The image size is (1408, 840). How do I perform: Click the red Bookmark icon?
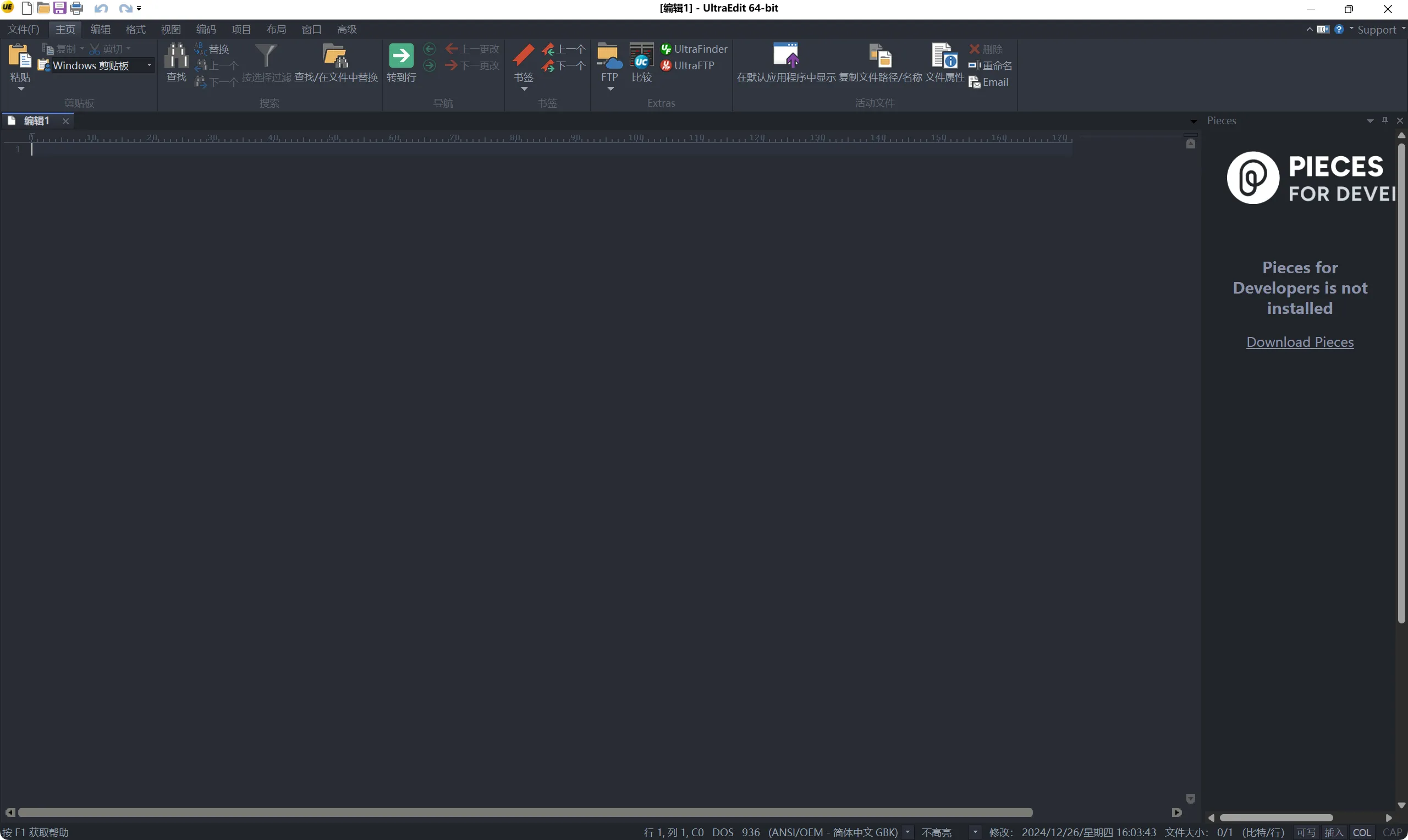click(523, 55)
